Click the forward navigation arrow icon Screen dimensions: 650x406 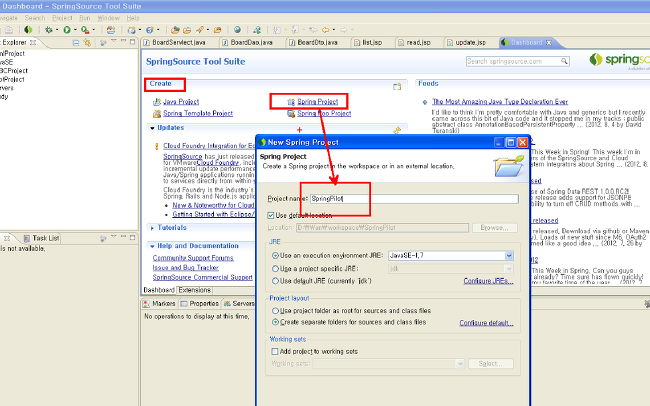pos(343,30)
